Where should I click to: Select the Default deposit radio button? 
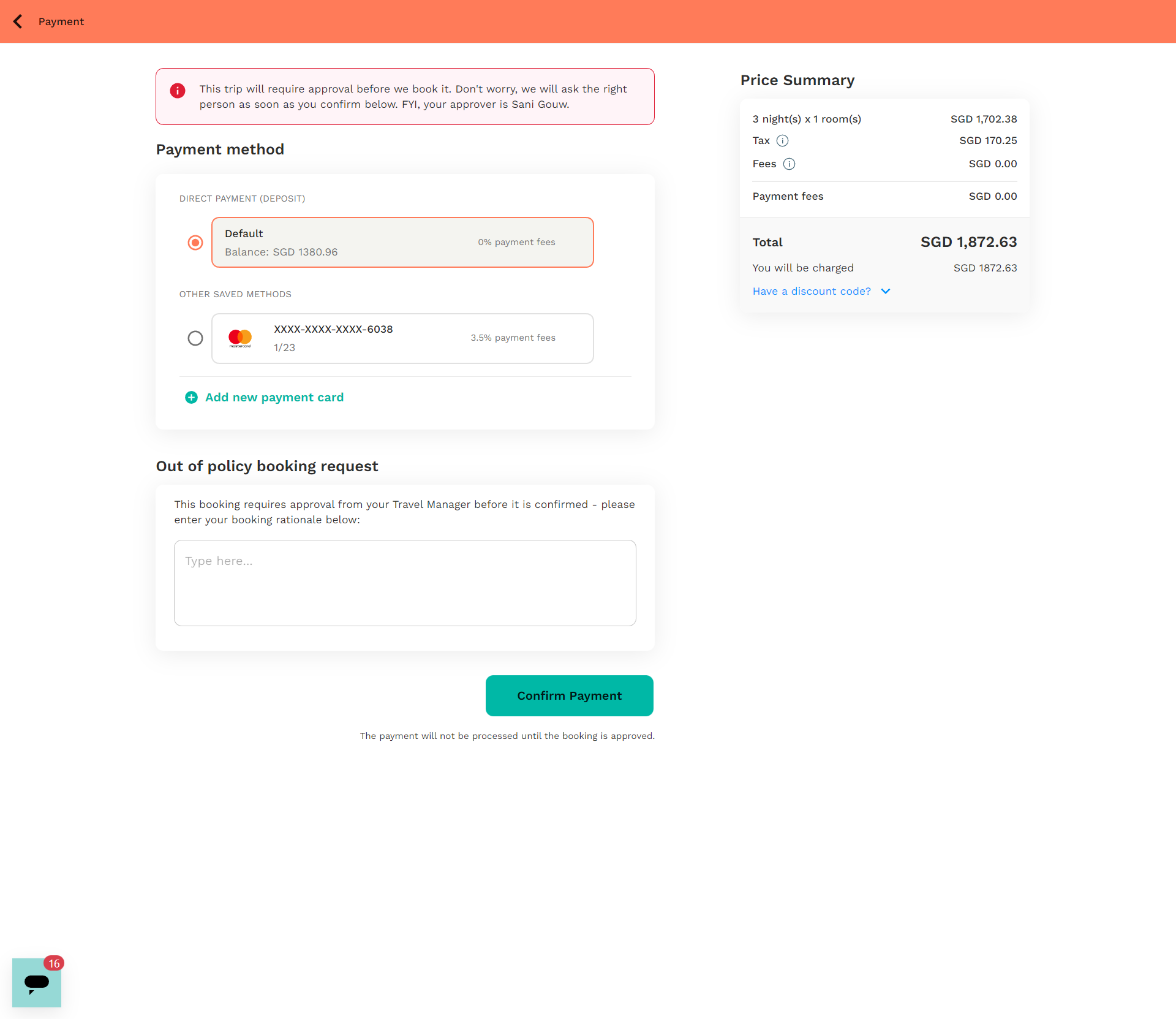[195, 243]
